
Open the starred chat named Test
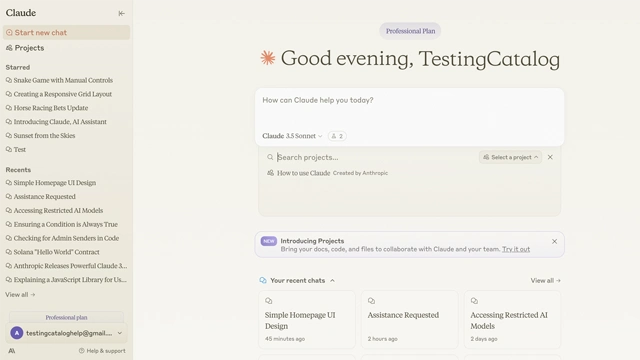(16, 150)
